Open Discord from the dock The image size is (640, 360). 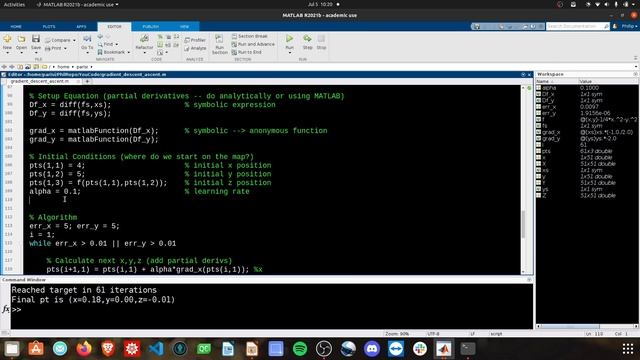pyautogui.click(x=372, y=349)
